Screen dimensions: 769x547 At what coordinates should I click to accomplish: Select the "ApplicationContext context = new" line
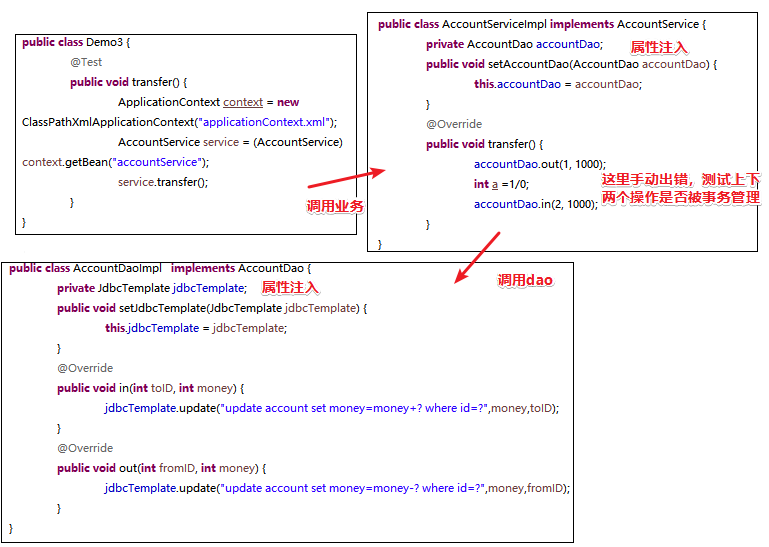coord(208,102)
